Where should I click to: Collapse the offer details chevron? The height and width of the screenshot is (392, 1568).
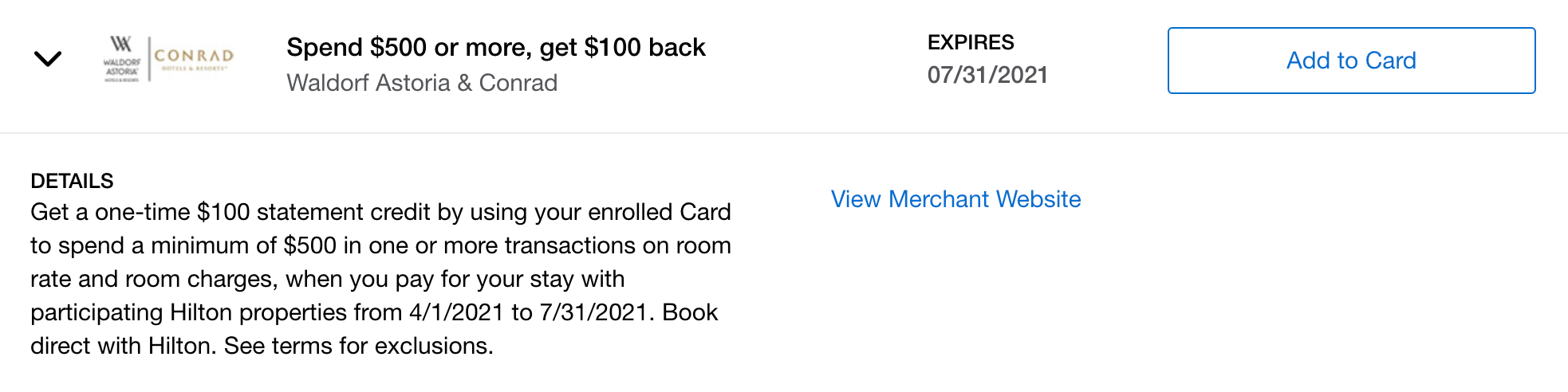(48, 59)
